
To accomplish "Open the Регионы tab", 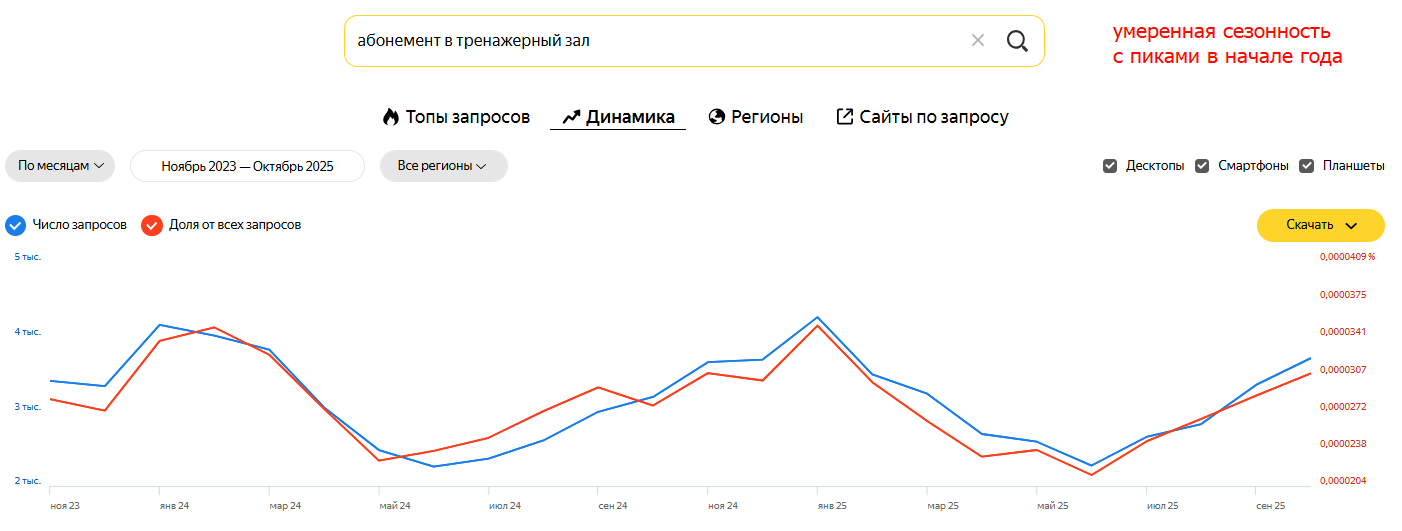I will [766, 117].
